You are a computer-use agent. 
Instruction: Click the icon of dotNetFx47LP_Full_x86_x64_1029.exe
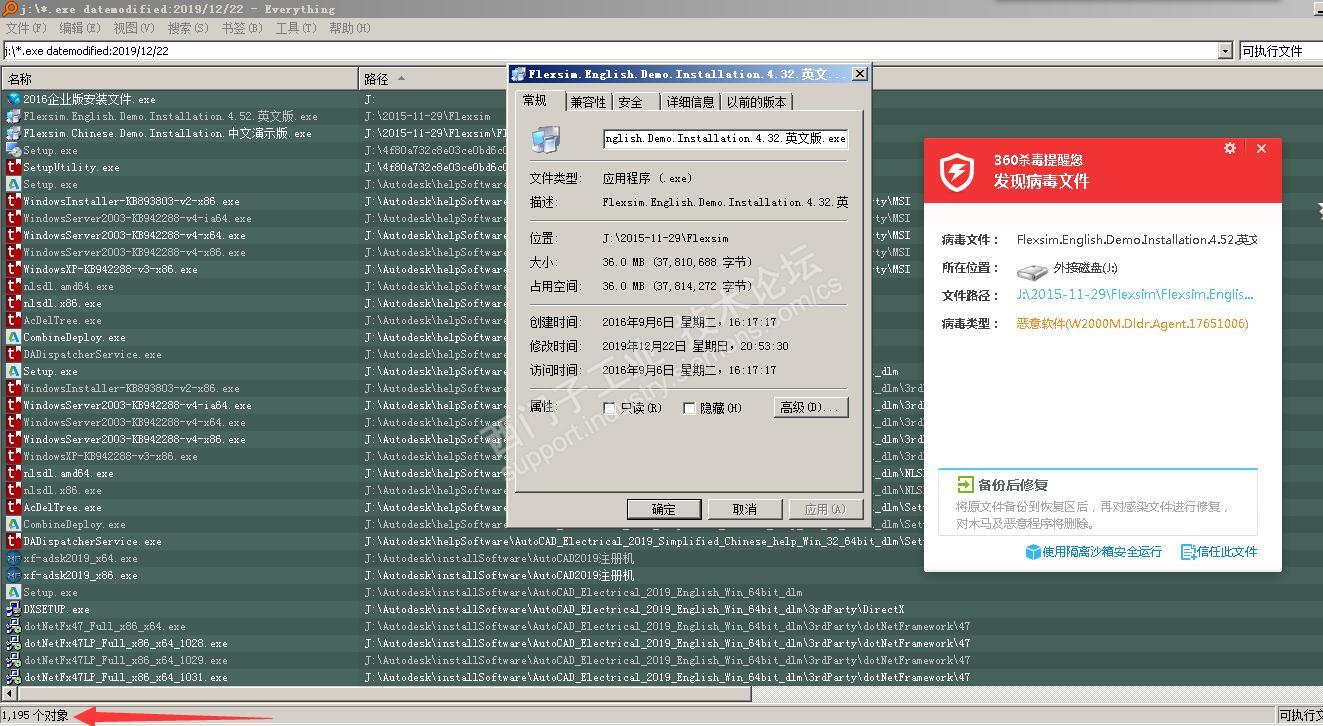tap(13, 660)
